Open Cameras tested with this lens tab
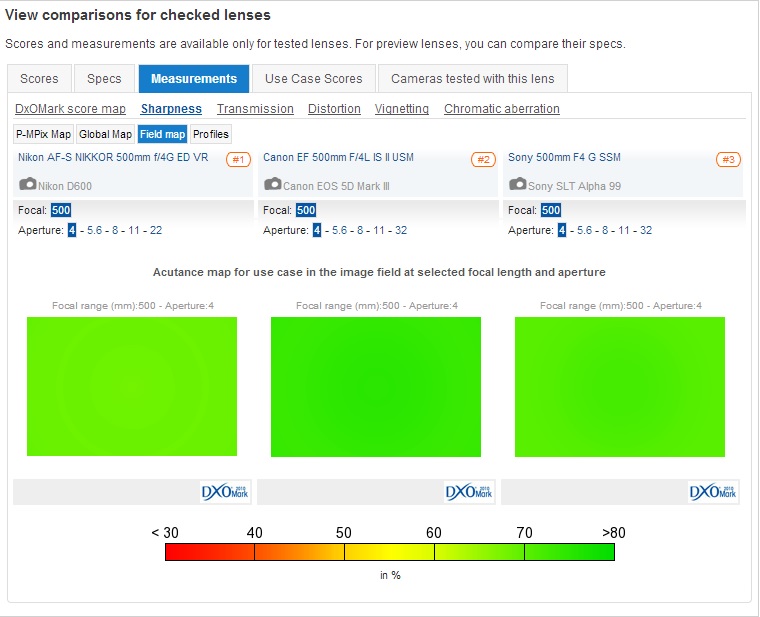This screenshot has height=617, width=760. click(x=473, y=79)
